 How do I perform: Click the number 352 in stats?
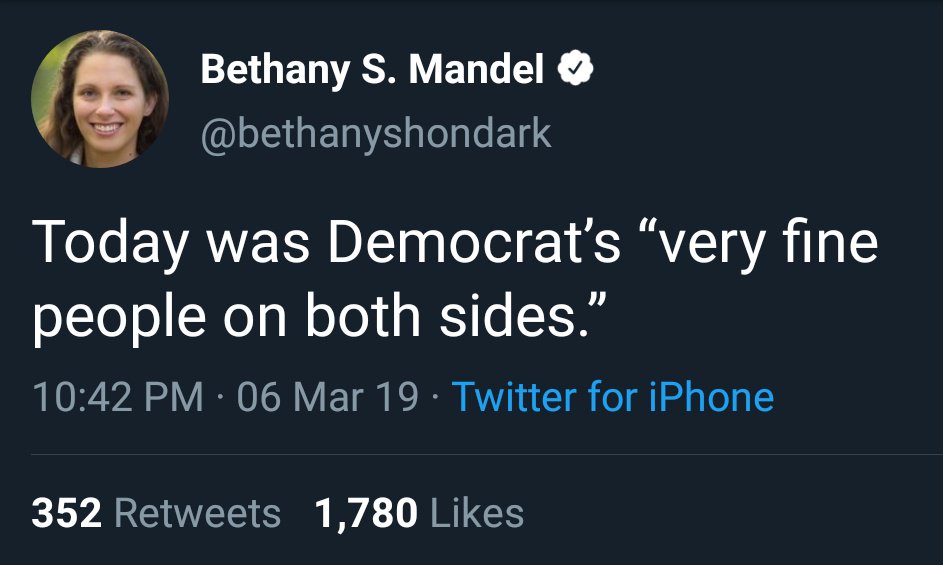(x=67, y=513)
